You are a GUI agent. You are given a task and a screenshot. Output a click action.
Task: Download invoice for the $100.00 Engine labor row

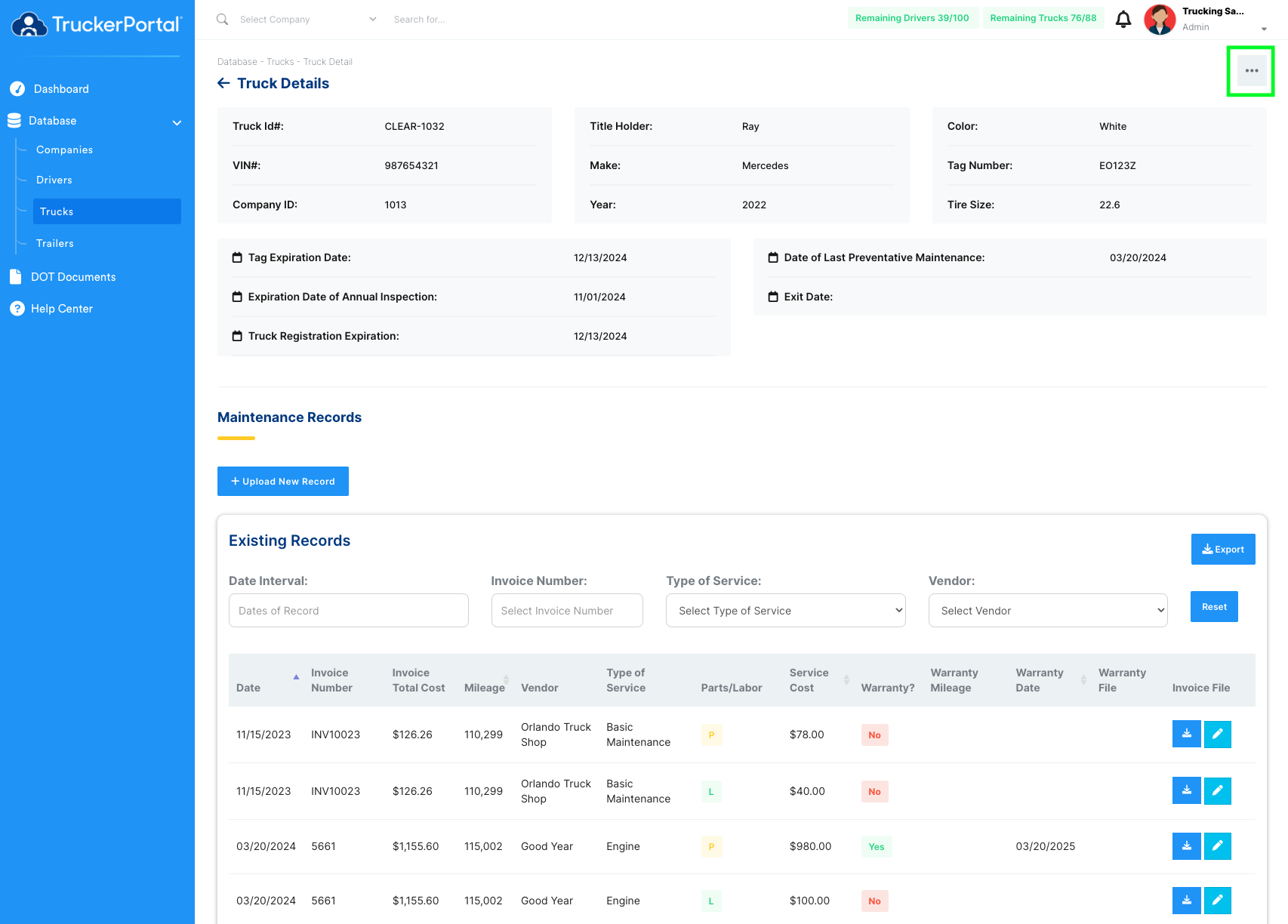(x=1186, y=901)
